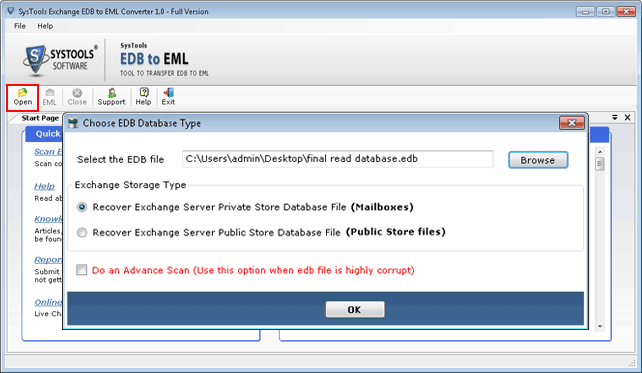Click the Exit toolbar icon
Screen dimensions: 642x373
(x=168, y=97)
